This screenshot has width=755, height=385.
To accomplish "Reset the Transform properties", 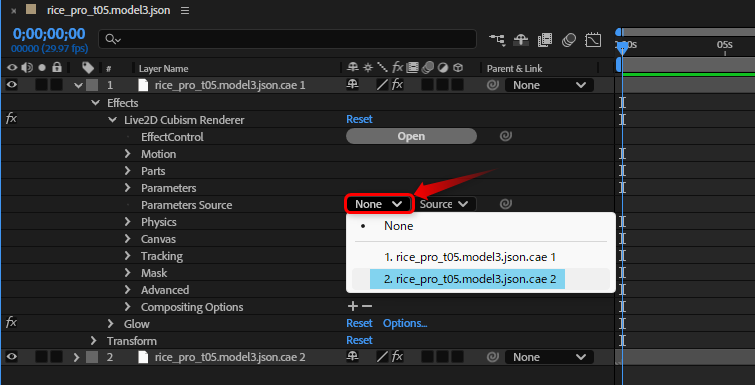I will (359, 340).
